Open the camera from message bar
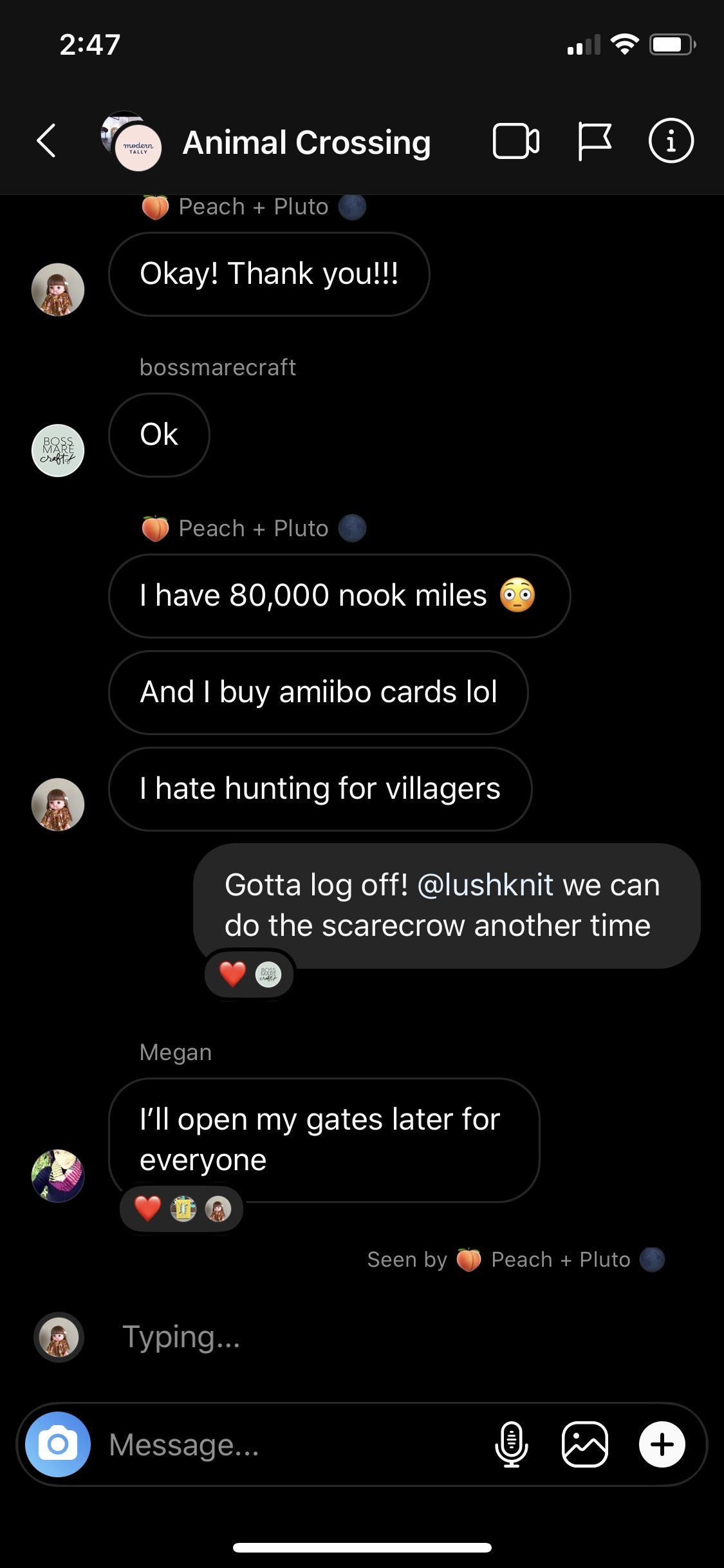Image resolution: width=724 pixels, height=1568 pixels. point(58,1444)
